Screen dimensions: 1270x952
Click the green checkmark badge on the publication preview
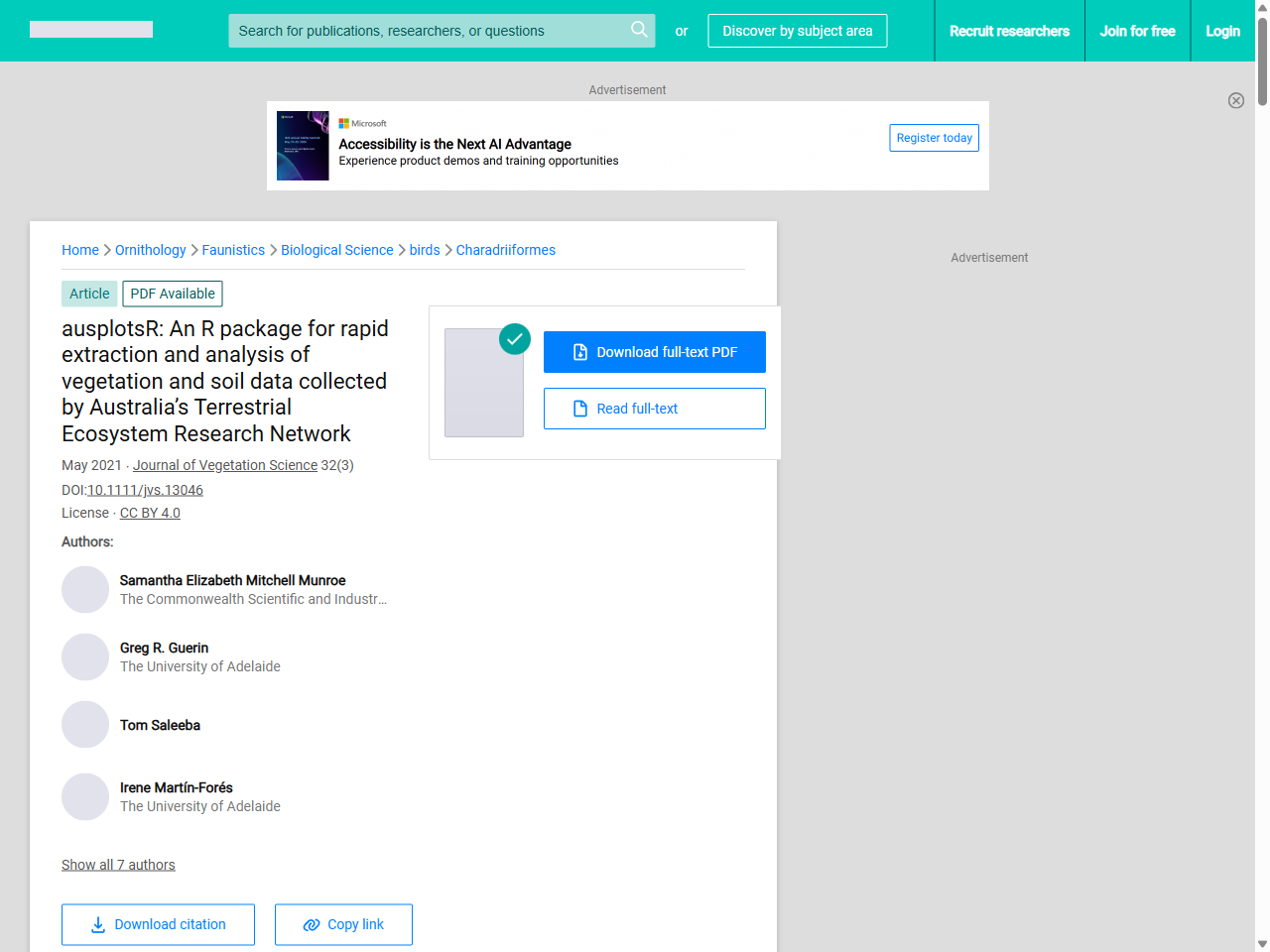click(515, 339)
